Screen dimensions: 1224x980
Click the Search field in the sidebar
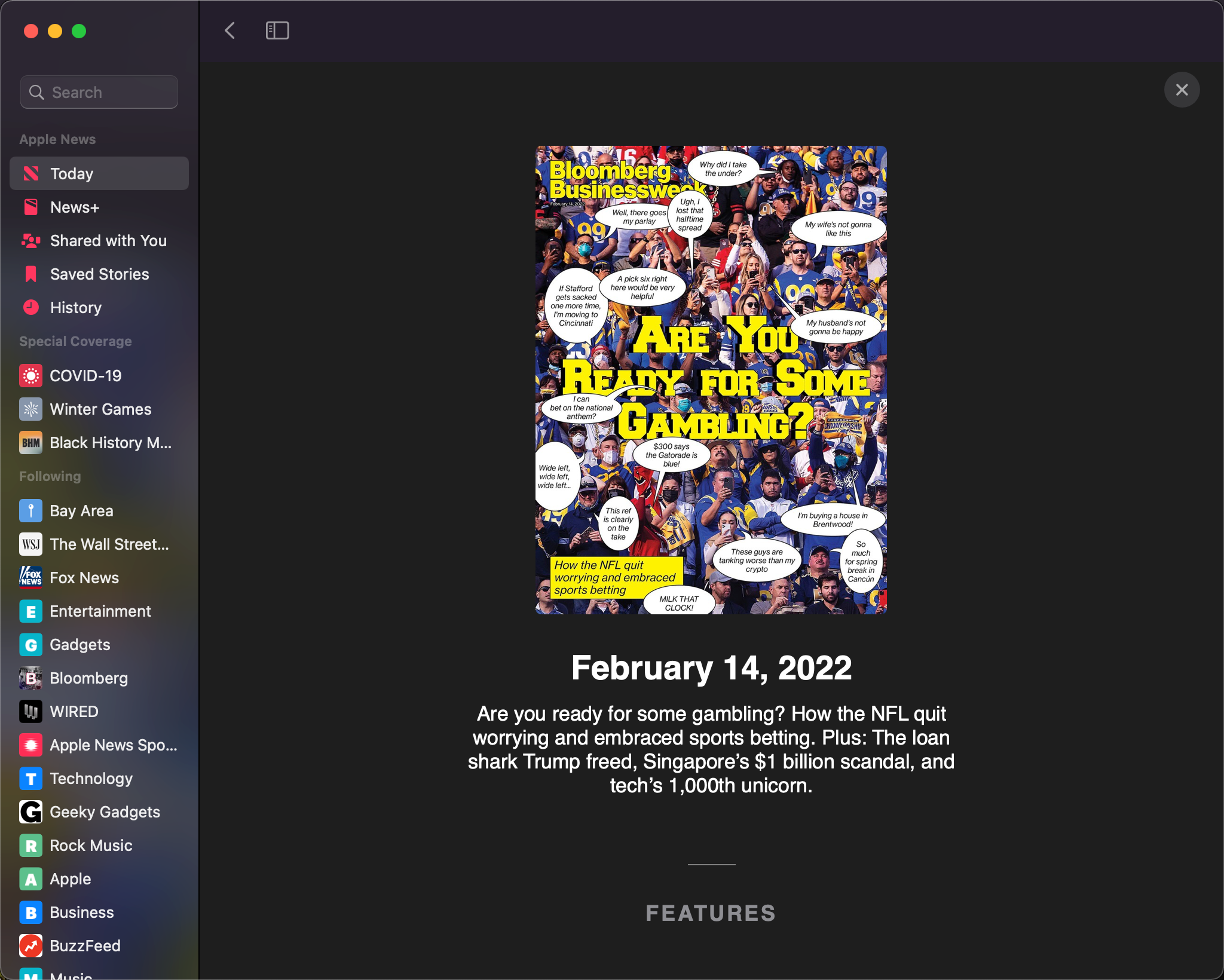coord(99,92)
